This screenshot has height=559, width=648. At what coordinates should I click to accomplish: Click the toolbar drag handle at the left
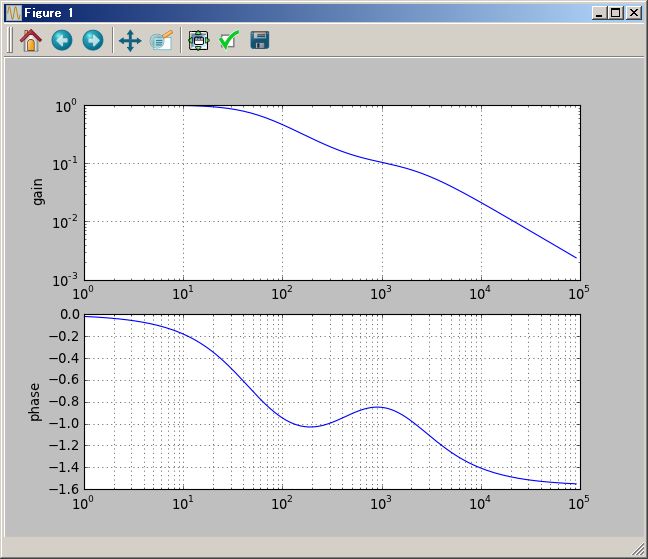point(10,40)
